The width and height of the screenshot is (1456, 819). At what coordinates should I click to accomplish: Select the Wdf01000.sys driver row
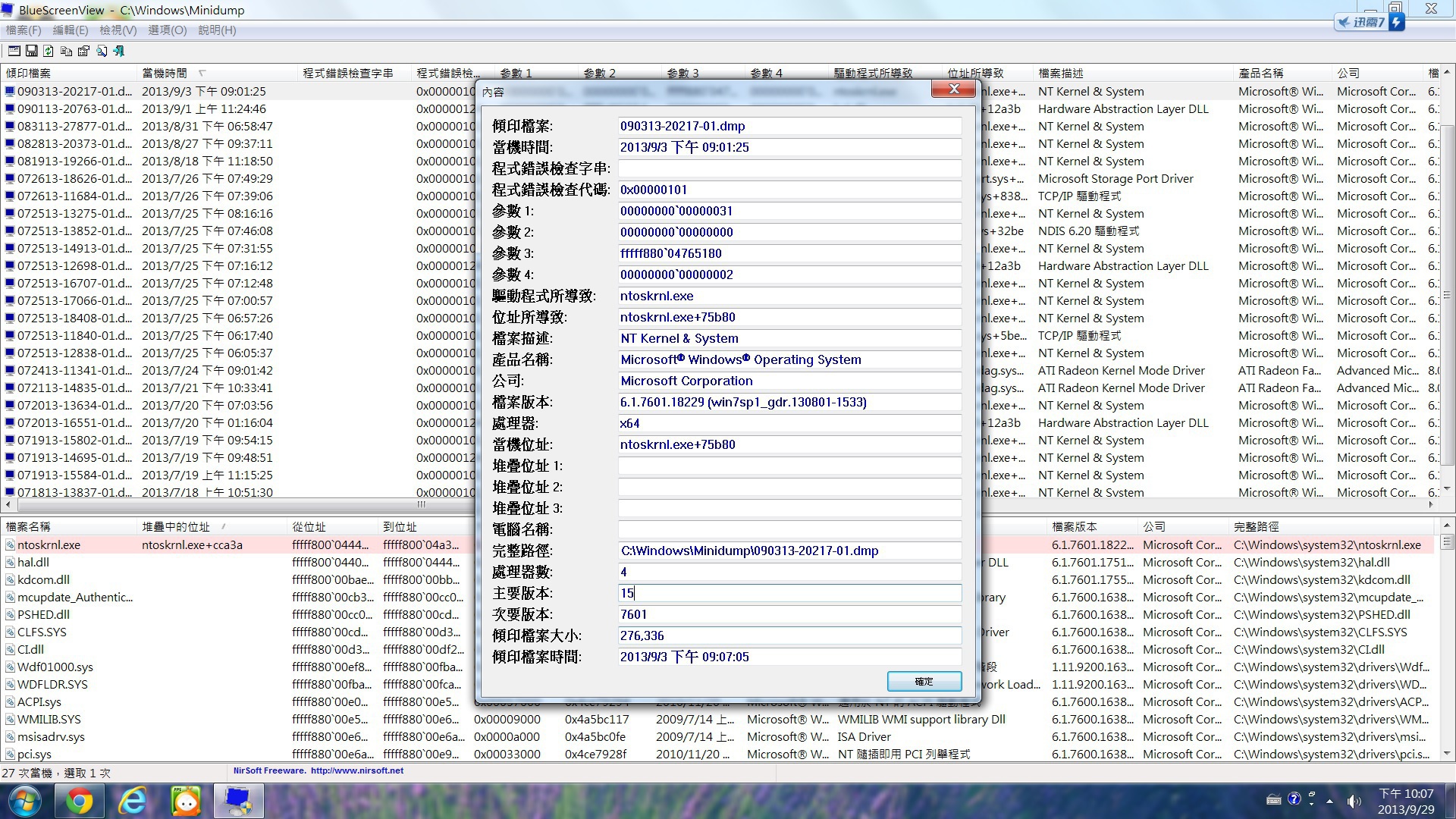point(55,667)
